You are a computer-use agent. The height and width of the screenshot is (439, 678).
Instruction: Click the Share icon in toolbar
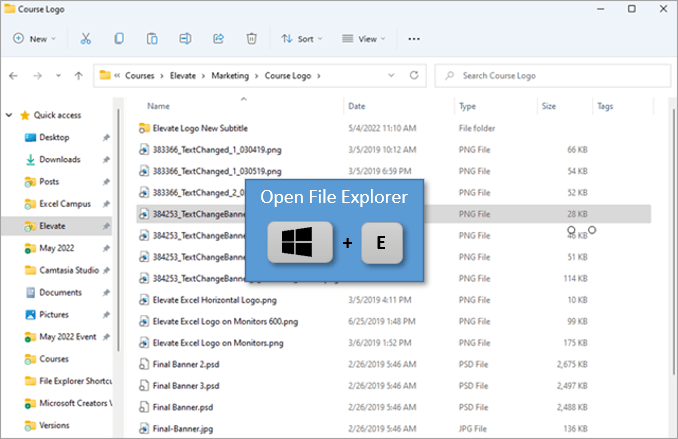point(218,39)
